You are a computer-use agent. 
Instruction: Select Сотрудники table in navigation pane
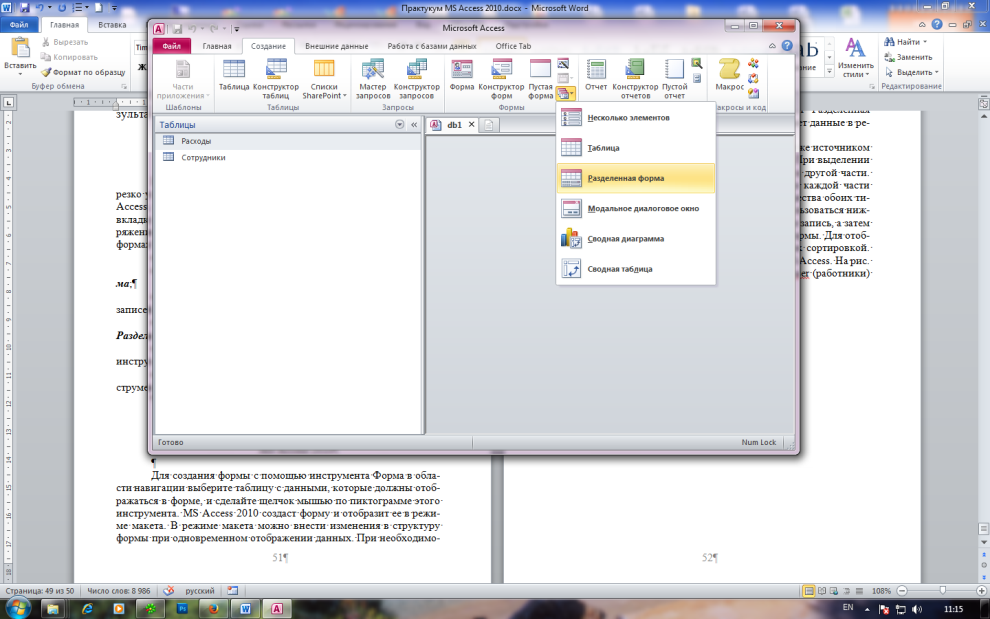tap(289, 157)
